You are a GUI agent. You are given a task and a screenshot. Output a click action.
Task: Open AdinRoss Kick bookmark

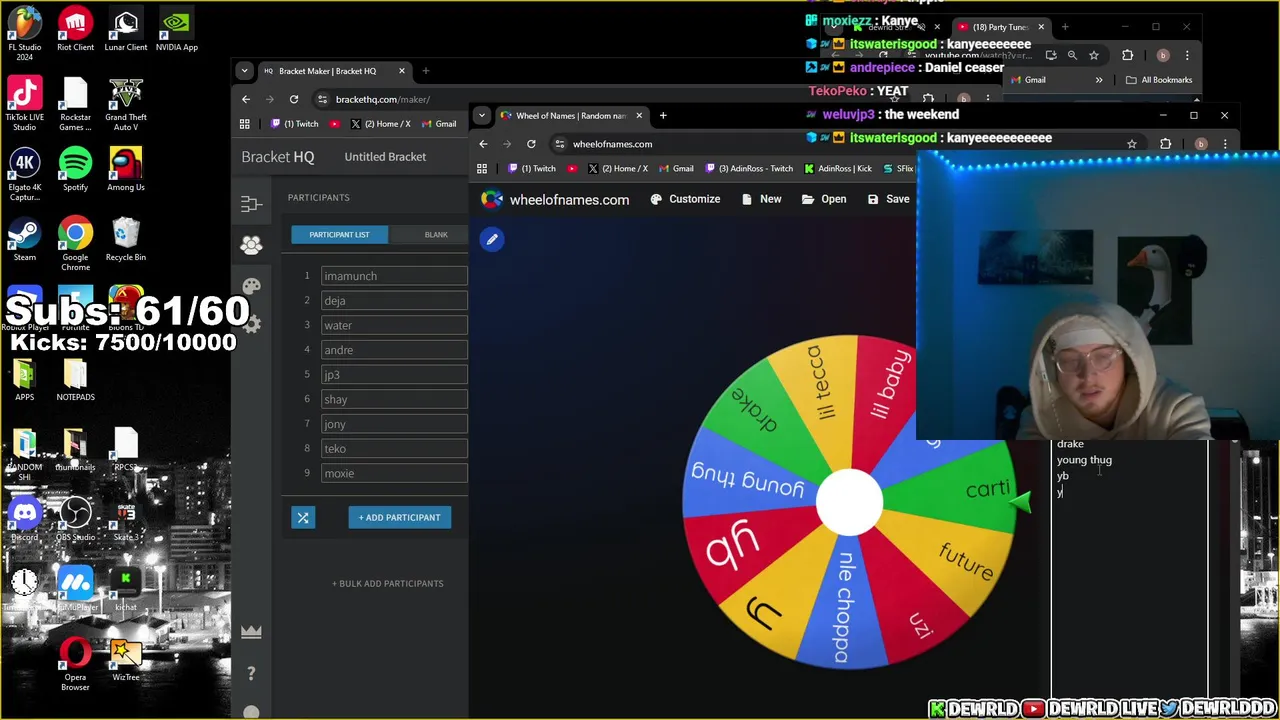(x=837, y=169)
